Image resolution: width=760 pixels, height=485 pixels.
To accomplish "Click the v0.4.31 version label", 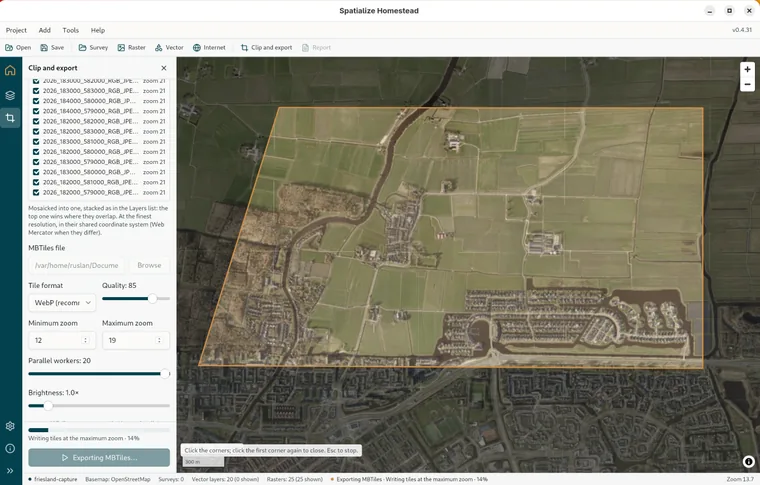I will coord(742,30).
